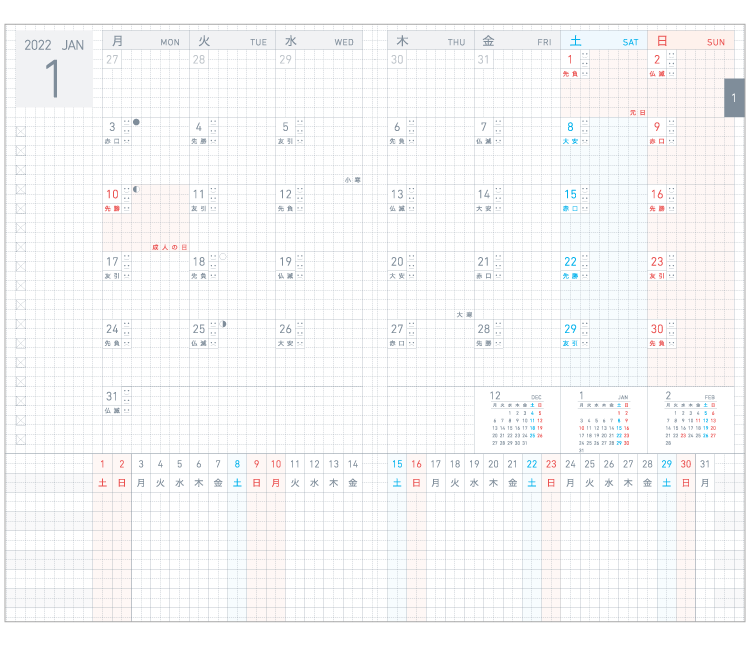Tick the topmost checkbox in the left column
The width and height of the screenshot is (750, 646).
(x=20, y=131)
